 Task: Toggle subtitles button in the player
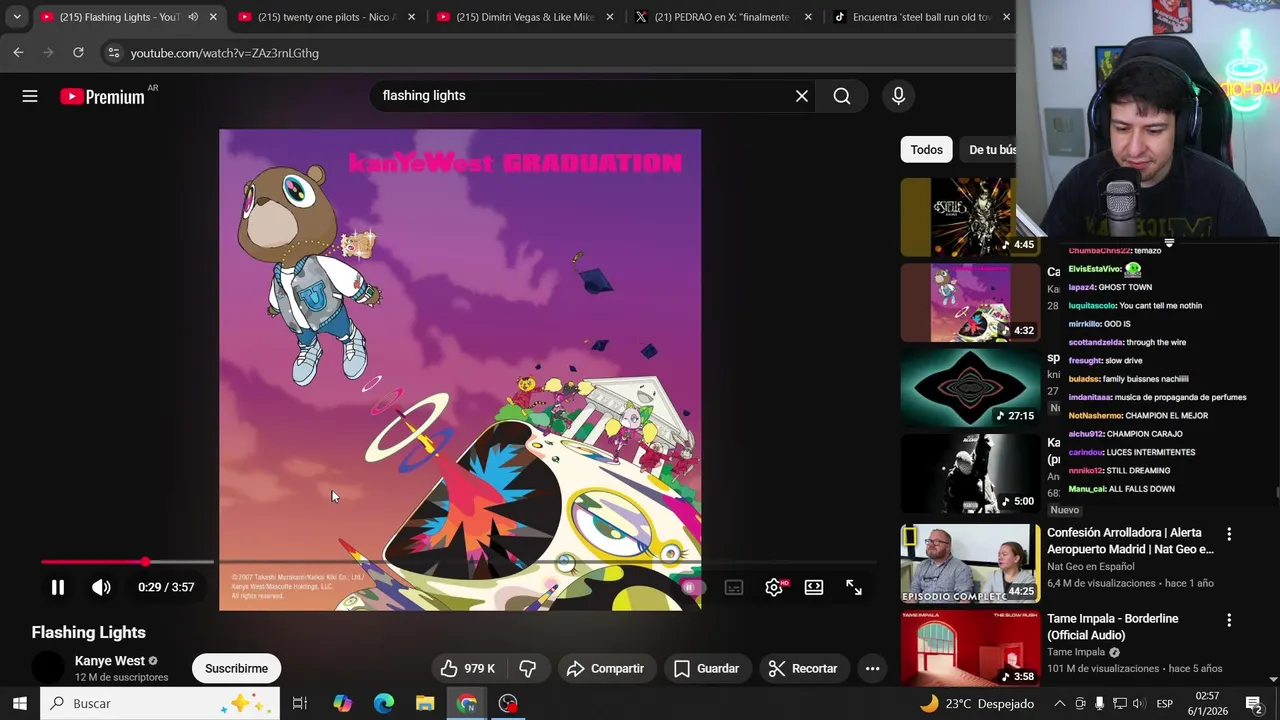pos(734,588)
